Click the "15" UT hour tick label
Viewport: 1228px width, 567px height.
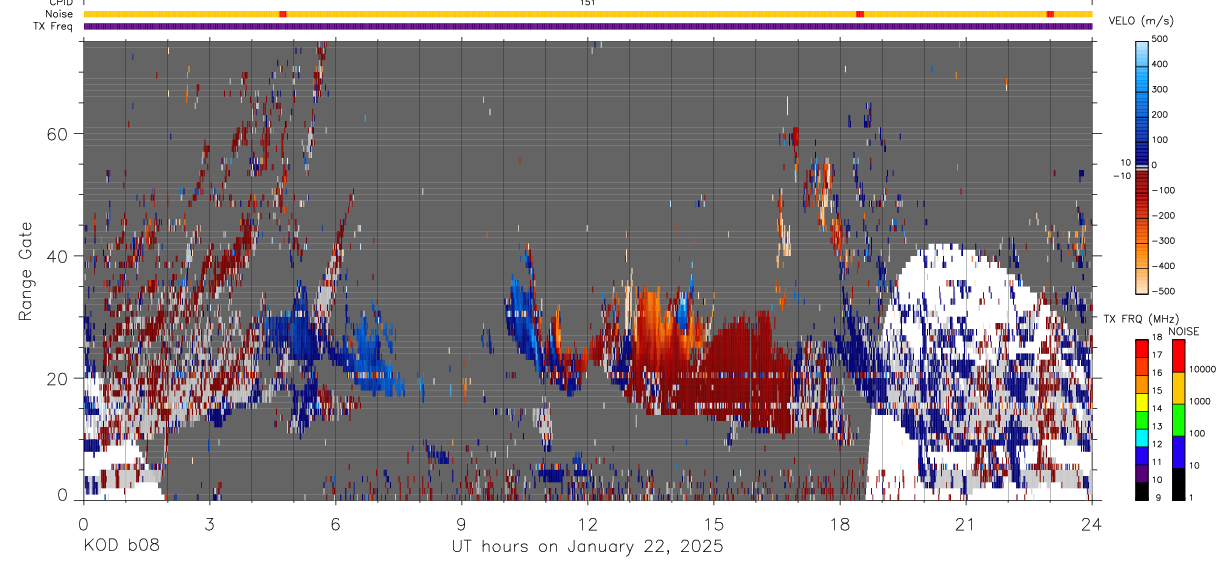tap(714, 524)
